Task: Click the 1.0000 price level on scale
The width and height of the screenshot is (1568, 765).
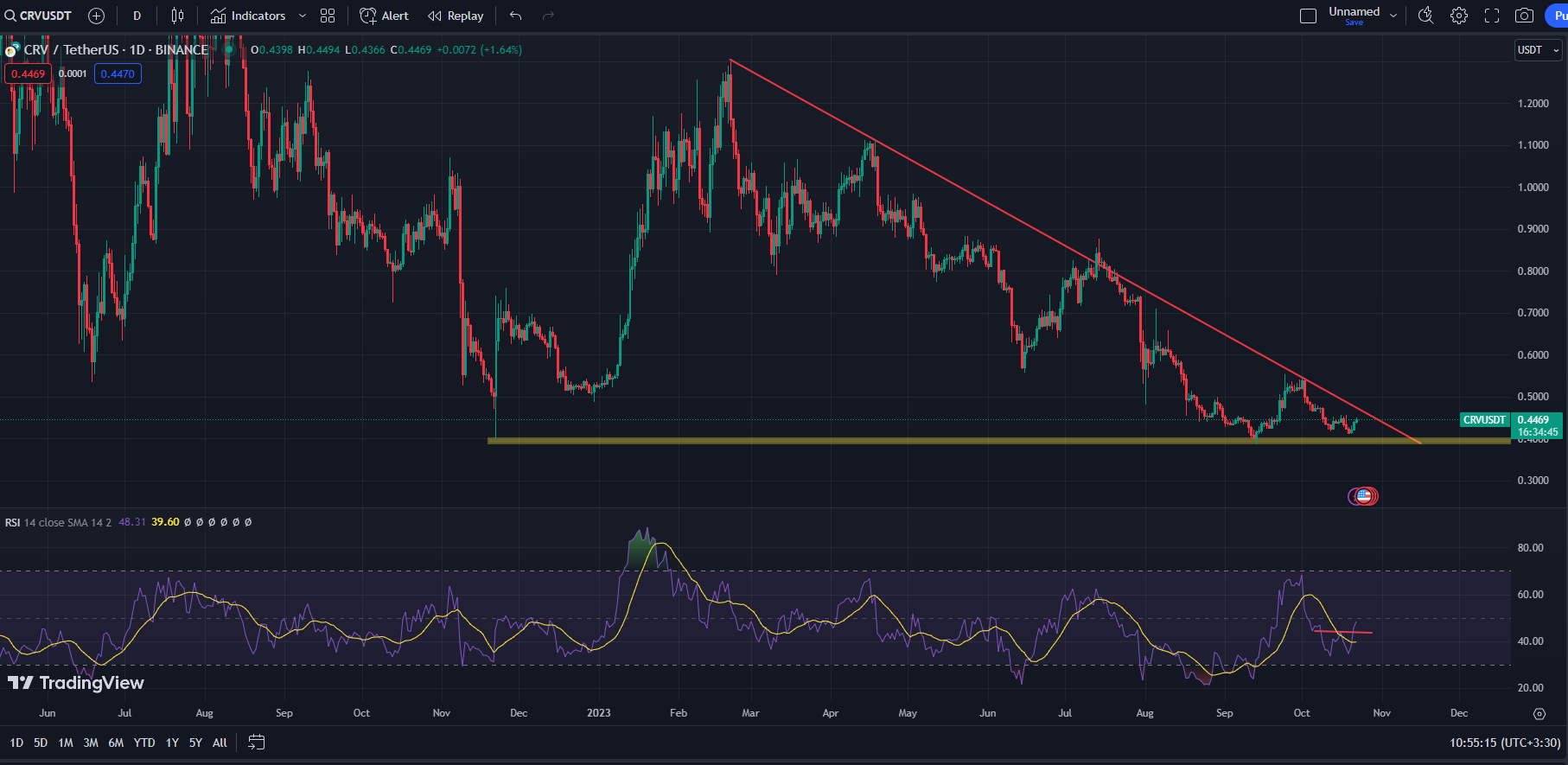Action: coord(1533,188)
